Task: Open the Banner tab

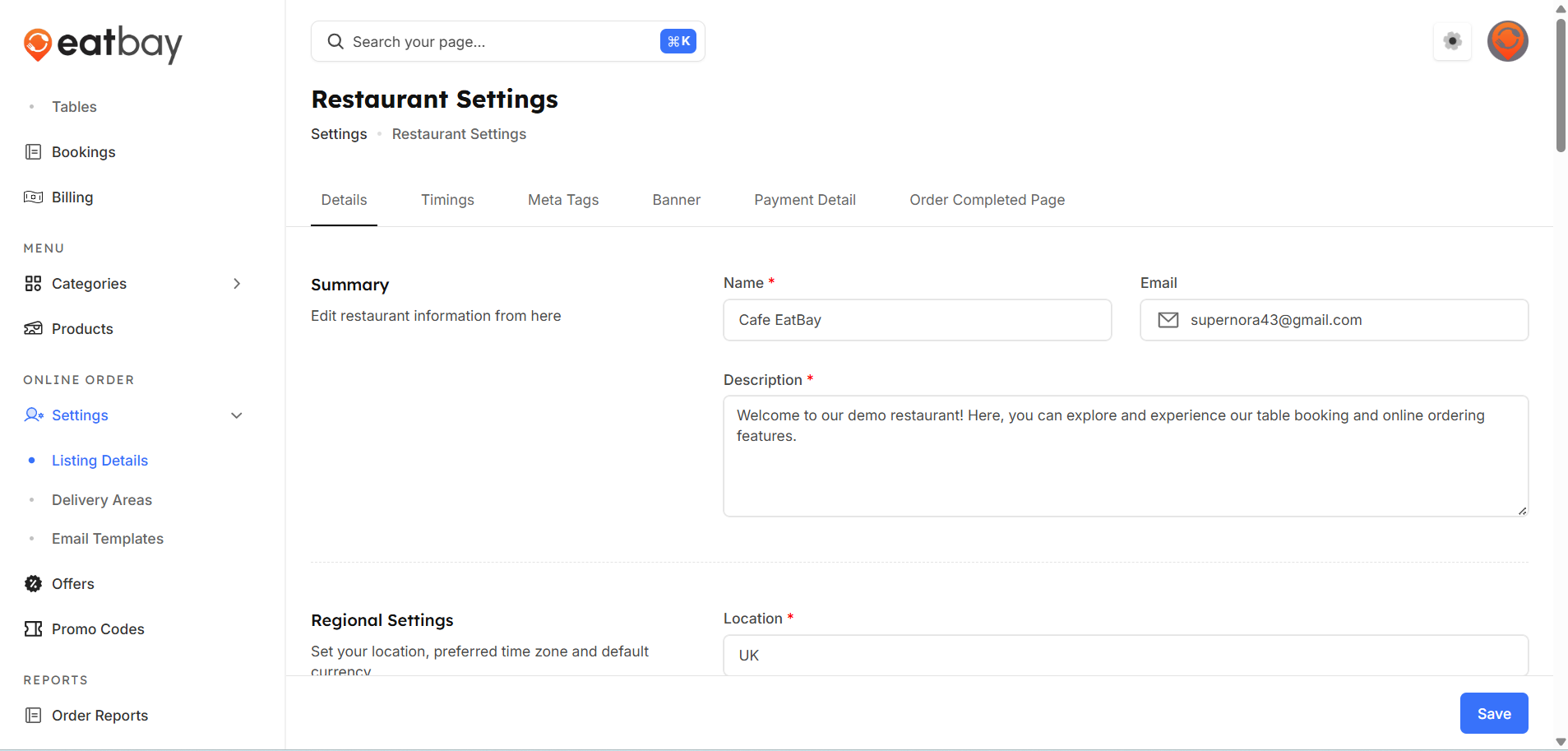Action: click(x=676, y=200)
